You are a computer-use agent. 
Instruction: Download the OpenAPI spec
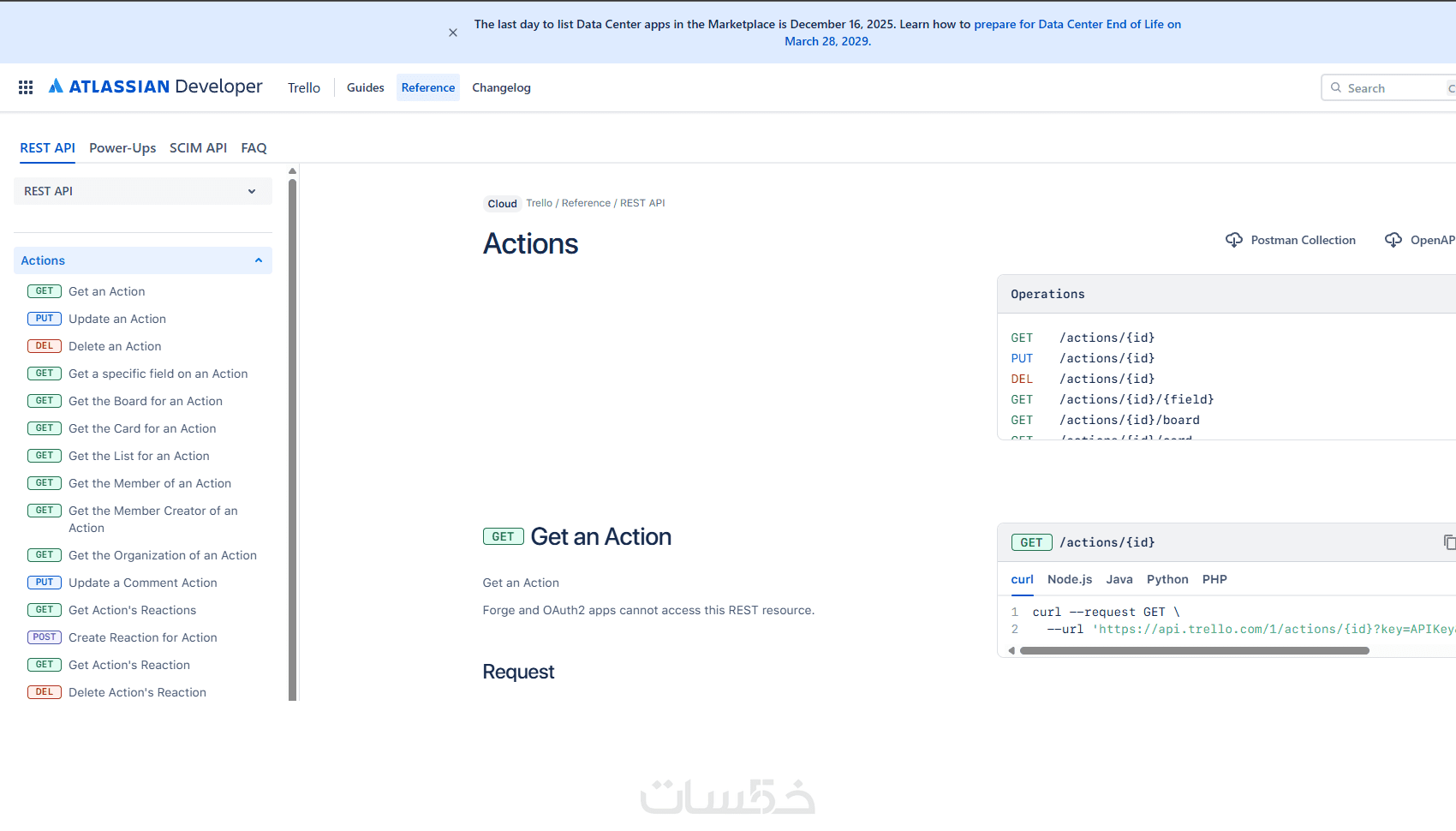(1420, 240)
